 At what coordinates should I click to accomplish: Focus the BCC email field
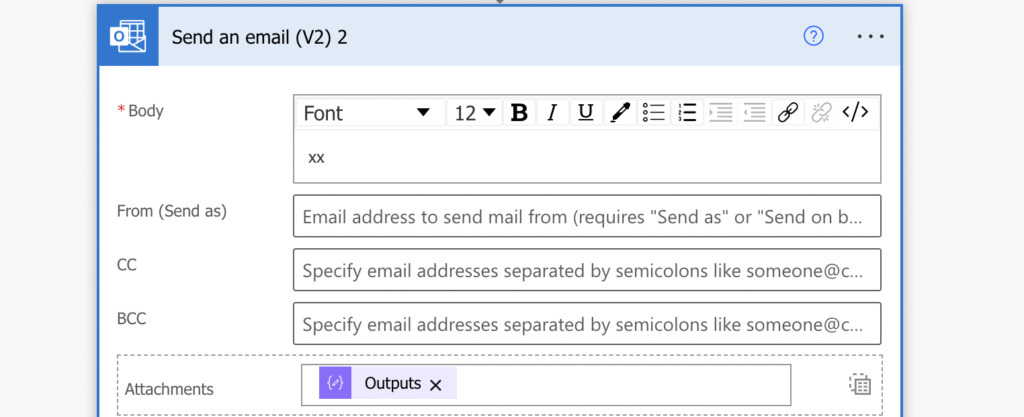[x=587, y=323]
